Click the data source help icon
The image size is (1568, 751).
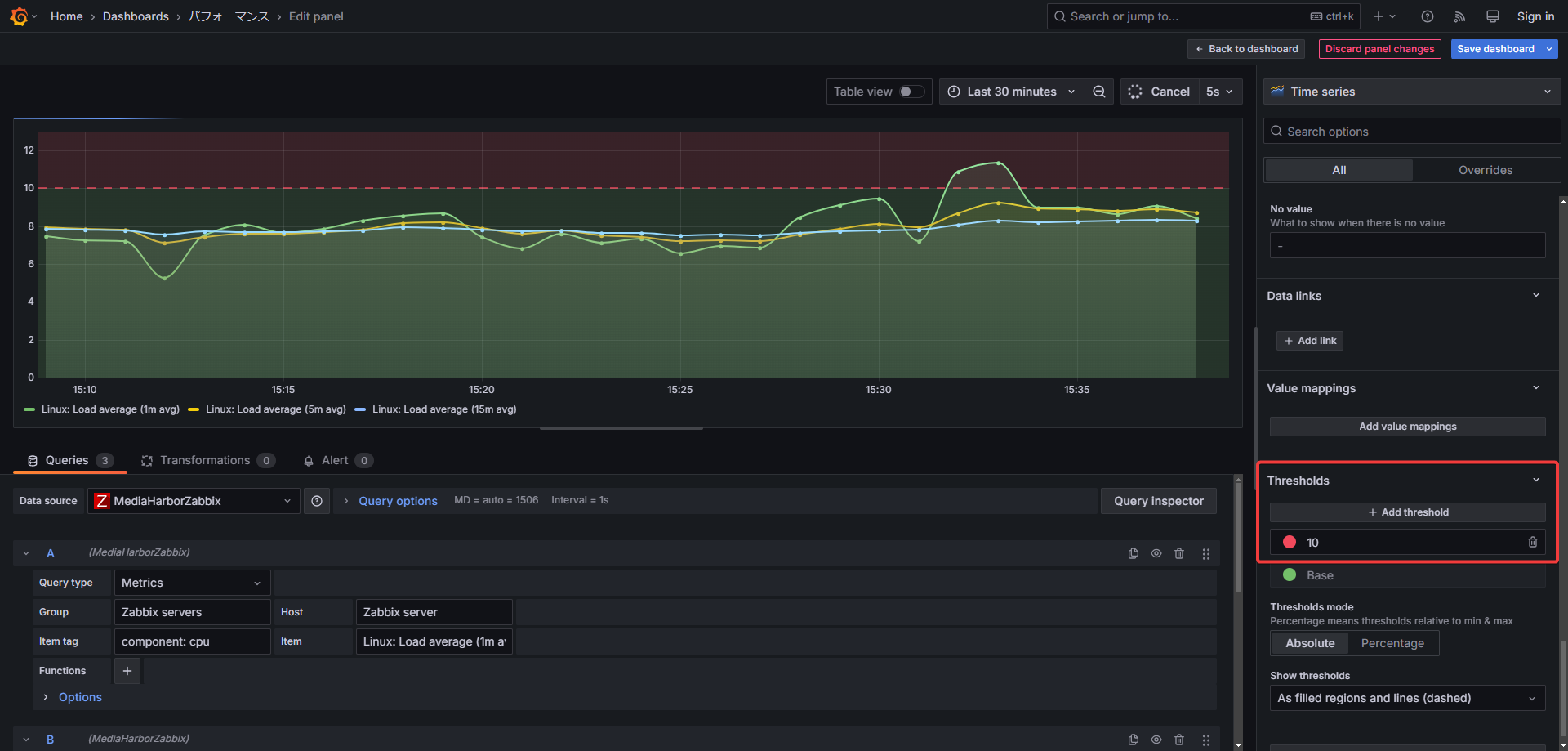[x=317, y=501]
